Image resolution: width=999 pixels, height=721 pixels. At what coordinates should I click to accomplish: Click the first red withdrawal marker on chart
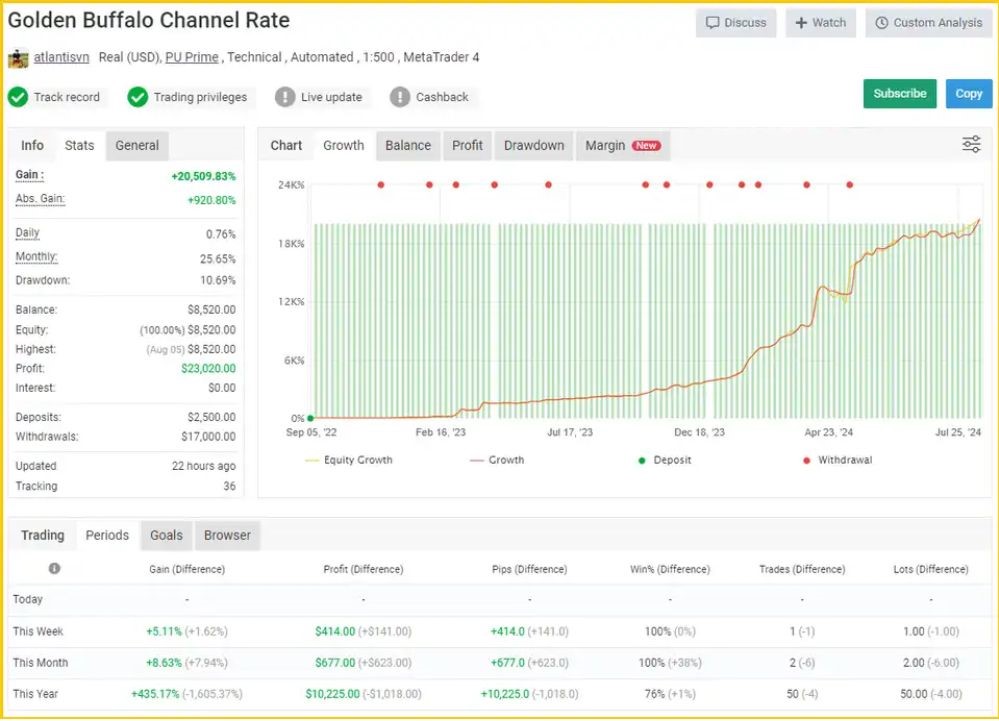(x=381, y=184)
